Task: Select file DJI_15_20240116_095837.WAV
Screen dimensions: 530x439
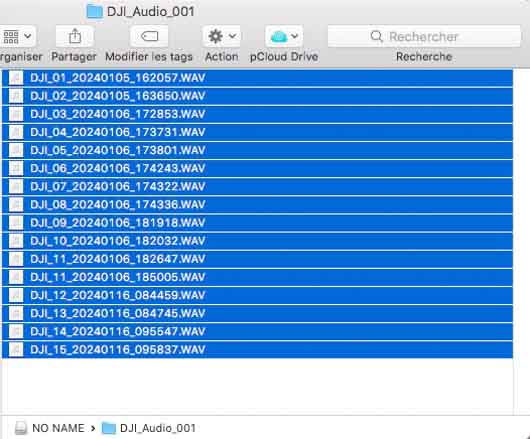Action: coord(257,350)
